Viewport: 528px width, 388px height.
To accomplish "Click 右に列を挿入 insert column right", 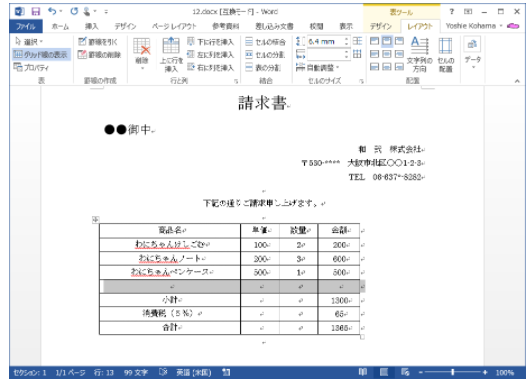I will (210, 67).
